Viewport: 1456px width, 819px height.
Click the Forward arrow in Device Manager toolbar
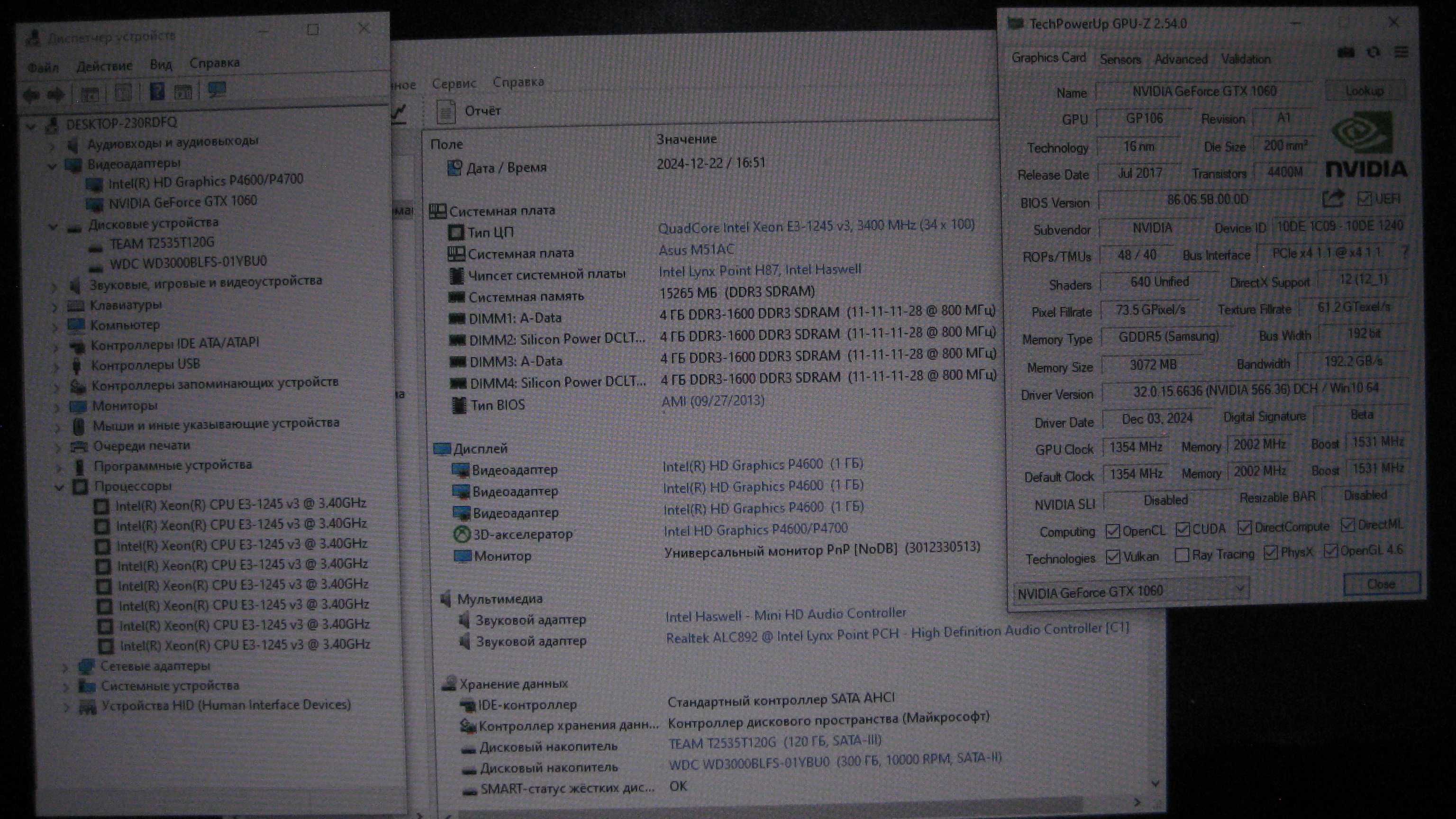[55, 94]
